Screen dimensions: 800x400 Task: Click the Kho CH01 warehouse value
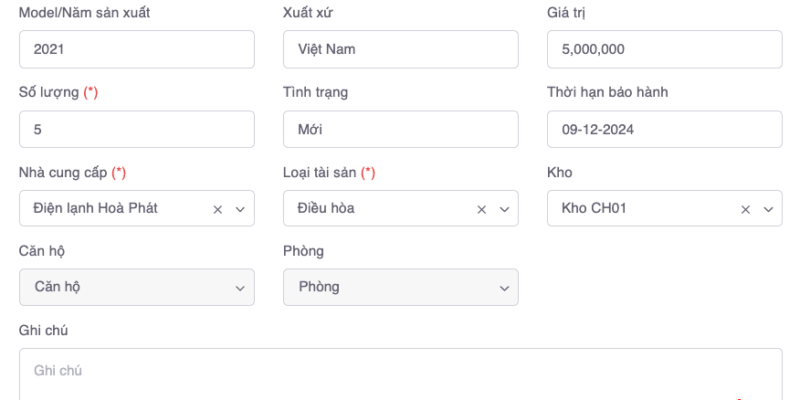(x=594, y=208)
